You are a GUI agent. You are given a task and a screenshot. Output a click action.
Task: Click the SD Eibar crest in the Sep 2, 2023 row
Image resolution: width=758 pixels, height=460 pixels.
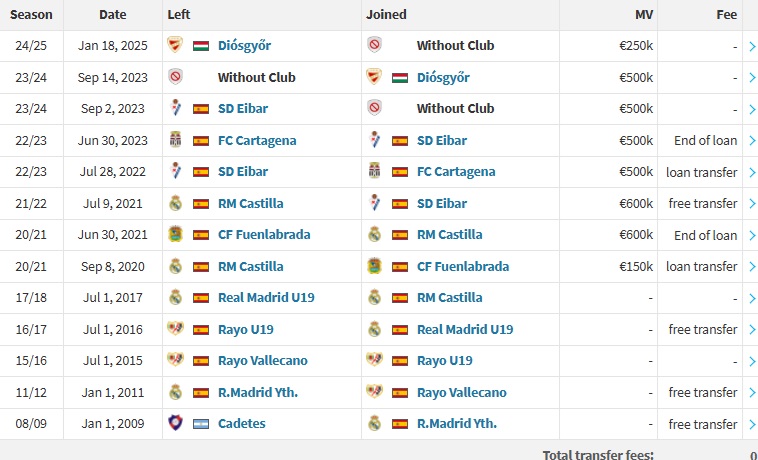[175, 108]
